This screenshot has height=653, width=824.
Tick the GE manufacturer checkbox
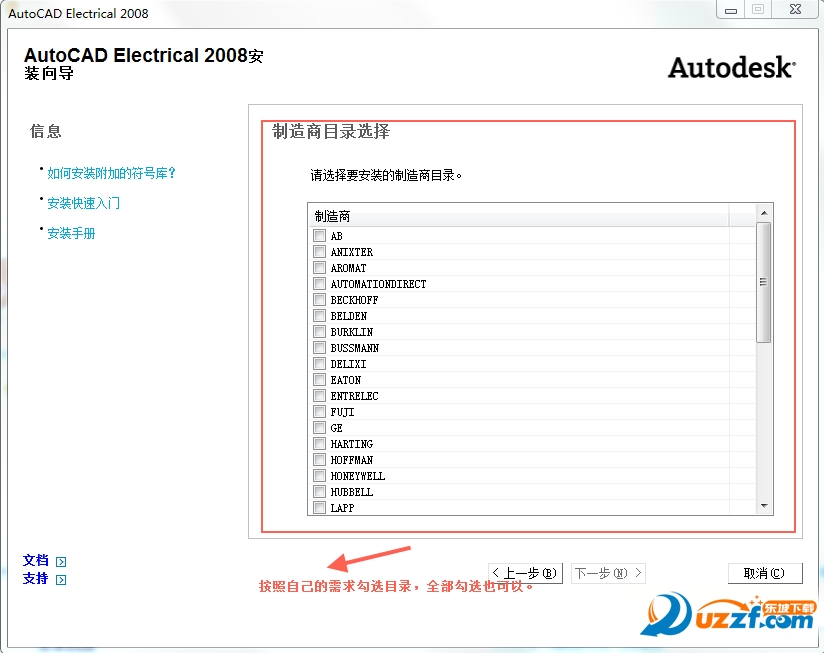(x=319, y=428)
